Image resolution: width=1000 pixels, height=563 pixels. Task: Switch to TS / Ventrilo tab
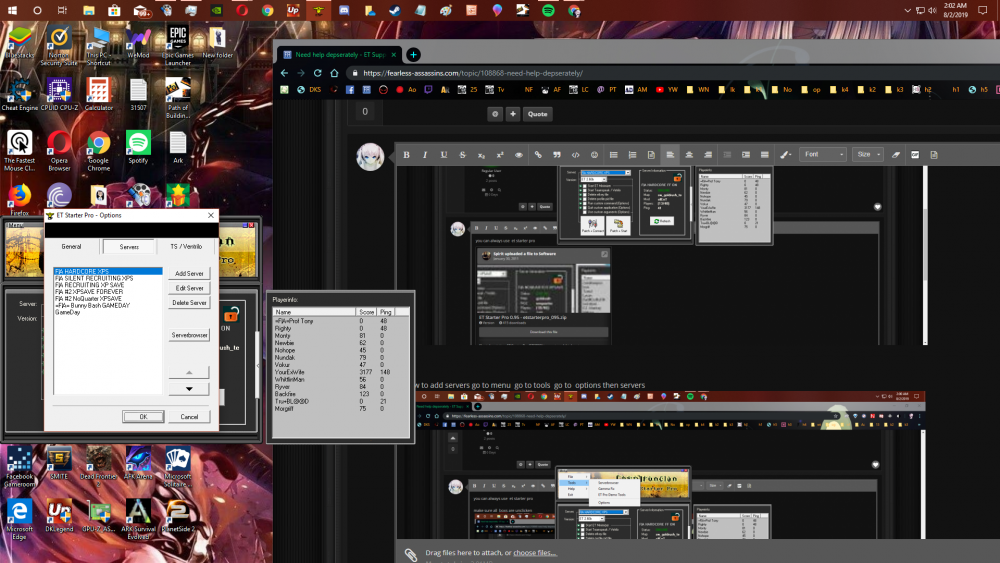coord(186,247)
